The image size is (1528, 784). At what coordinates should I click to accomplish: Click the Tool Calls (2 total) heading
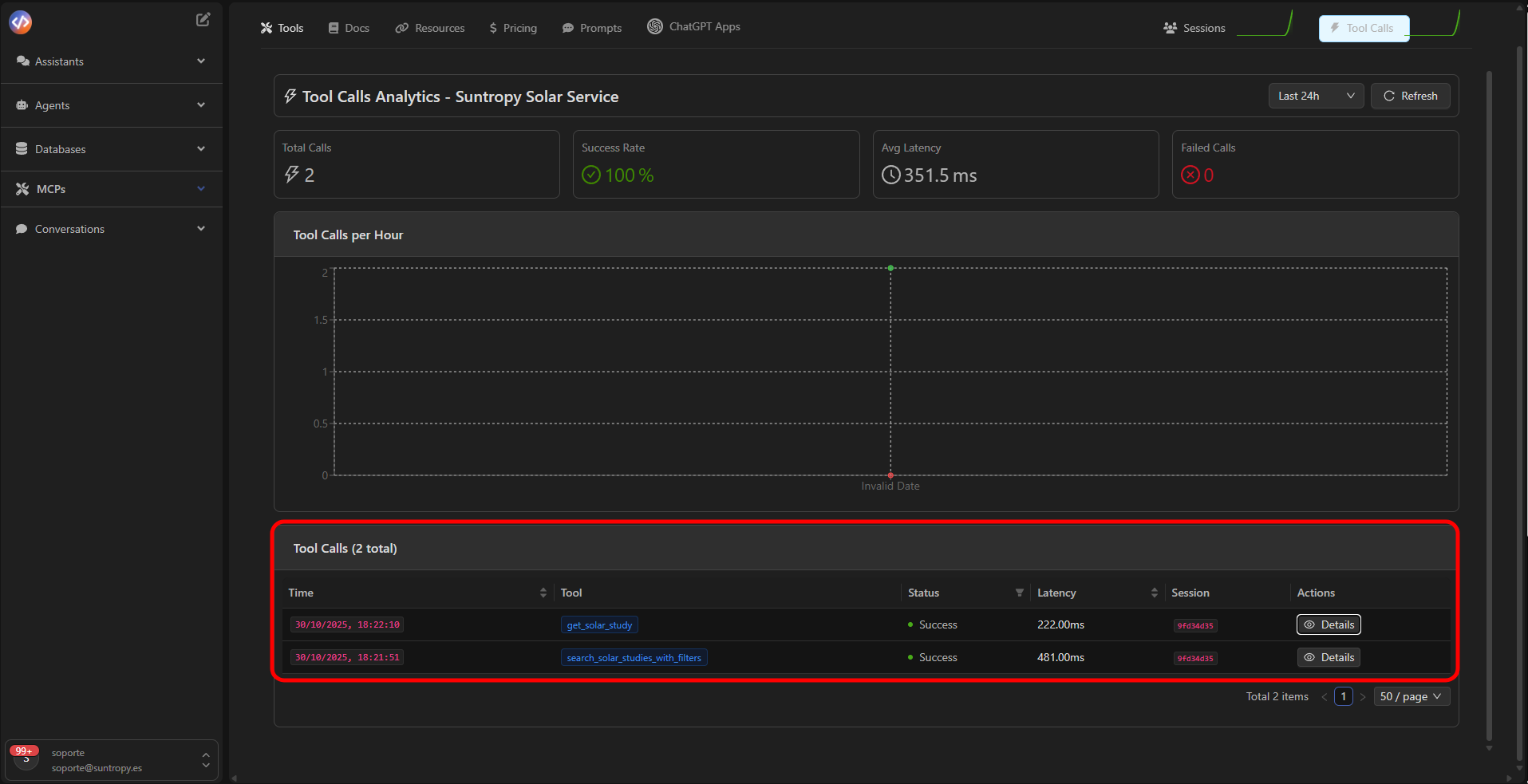(345, 548)
